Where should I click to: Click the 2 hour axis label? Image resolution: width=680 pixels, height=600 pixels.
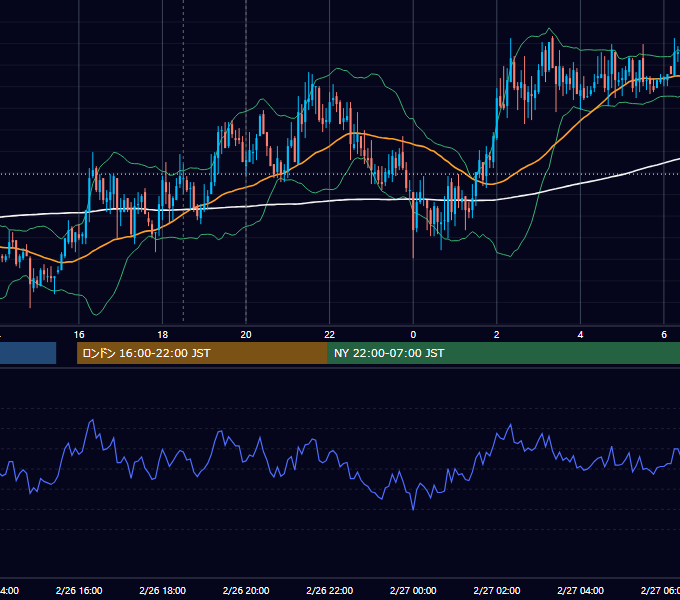click(497, 335)
